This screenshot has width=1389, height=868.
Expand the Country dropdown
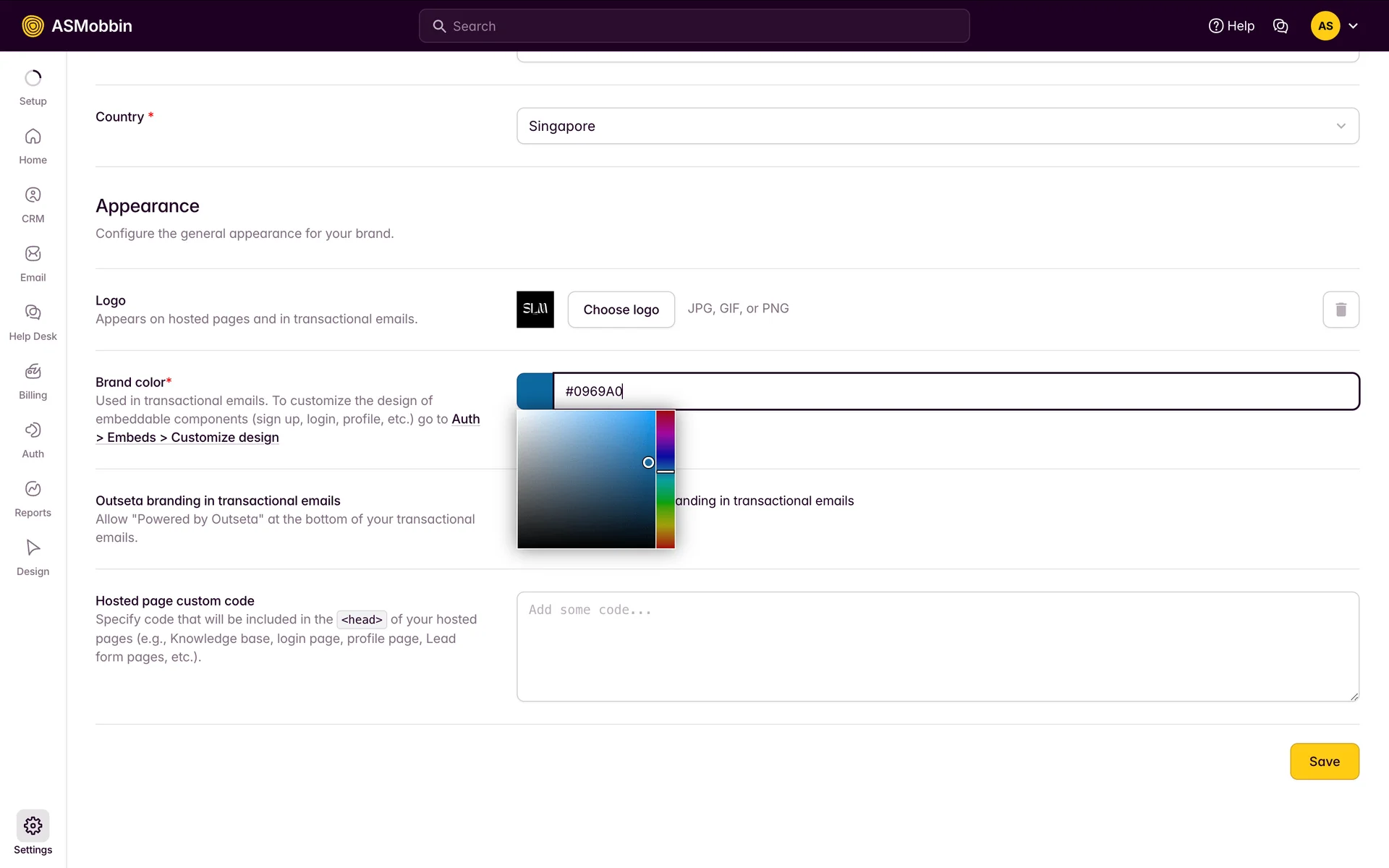pos(938,126)
